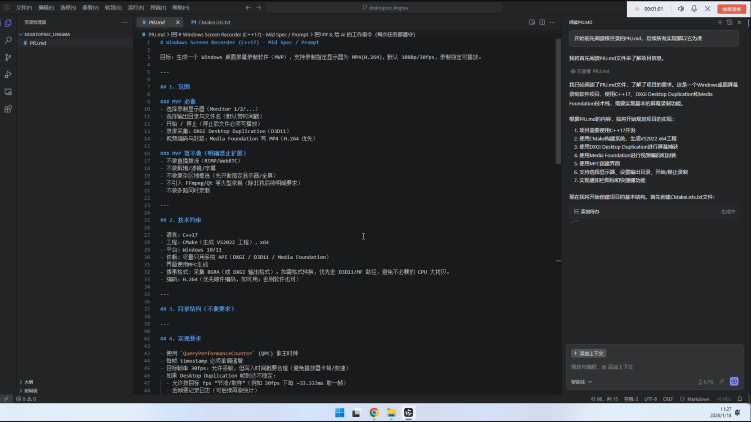Expand the to-do list section in chat
Screen dimensions: 751x422
[x=654, y=211]
